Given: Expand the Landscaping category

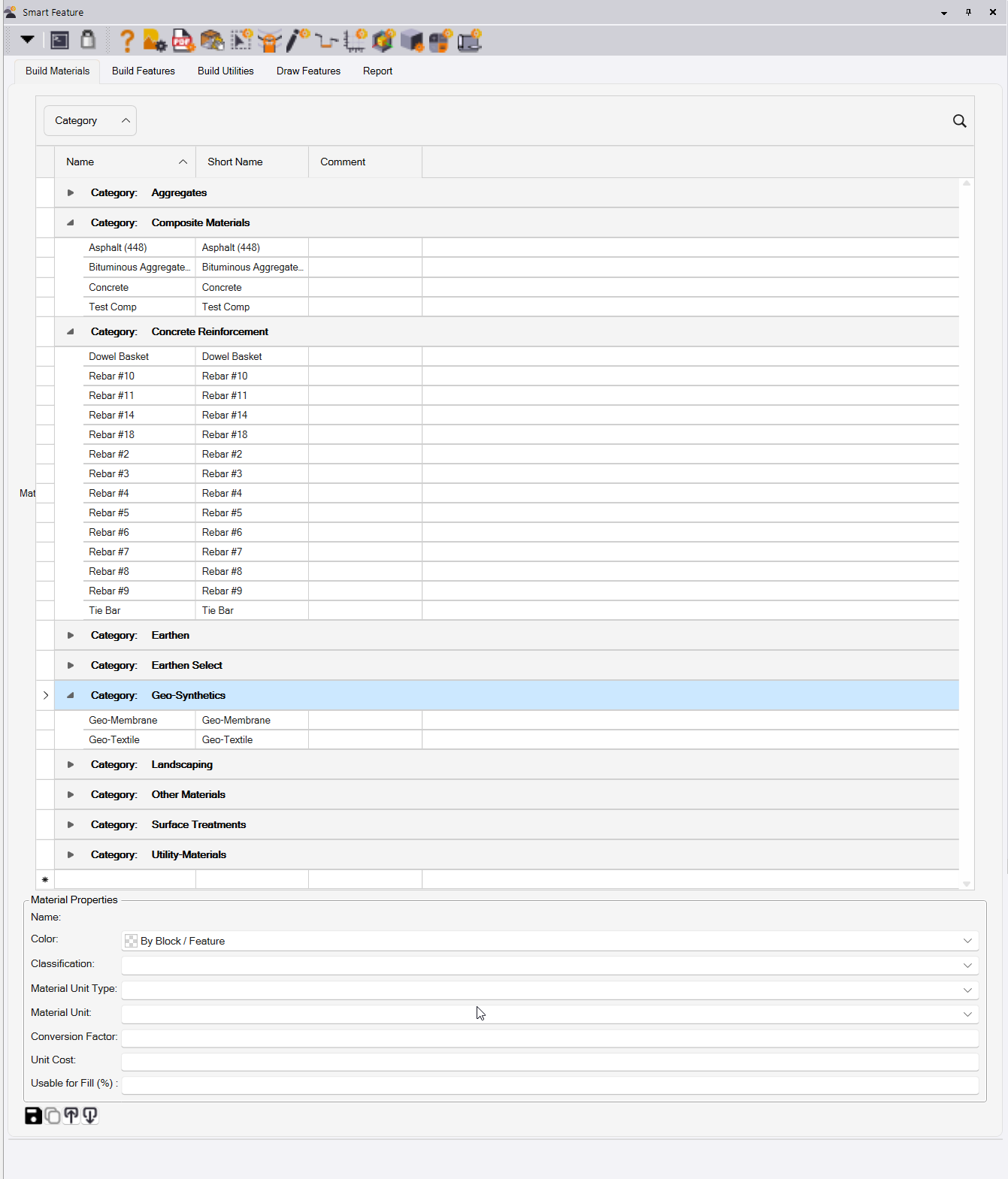Looking at the screenshot, I should click(x=71, y=765).
